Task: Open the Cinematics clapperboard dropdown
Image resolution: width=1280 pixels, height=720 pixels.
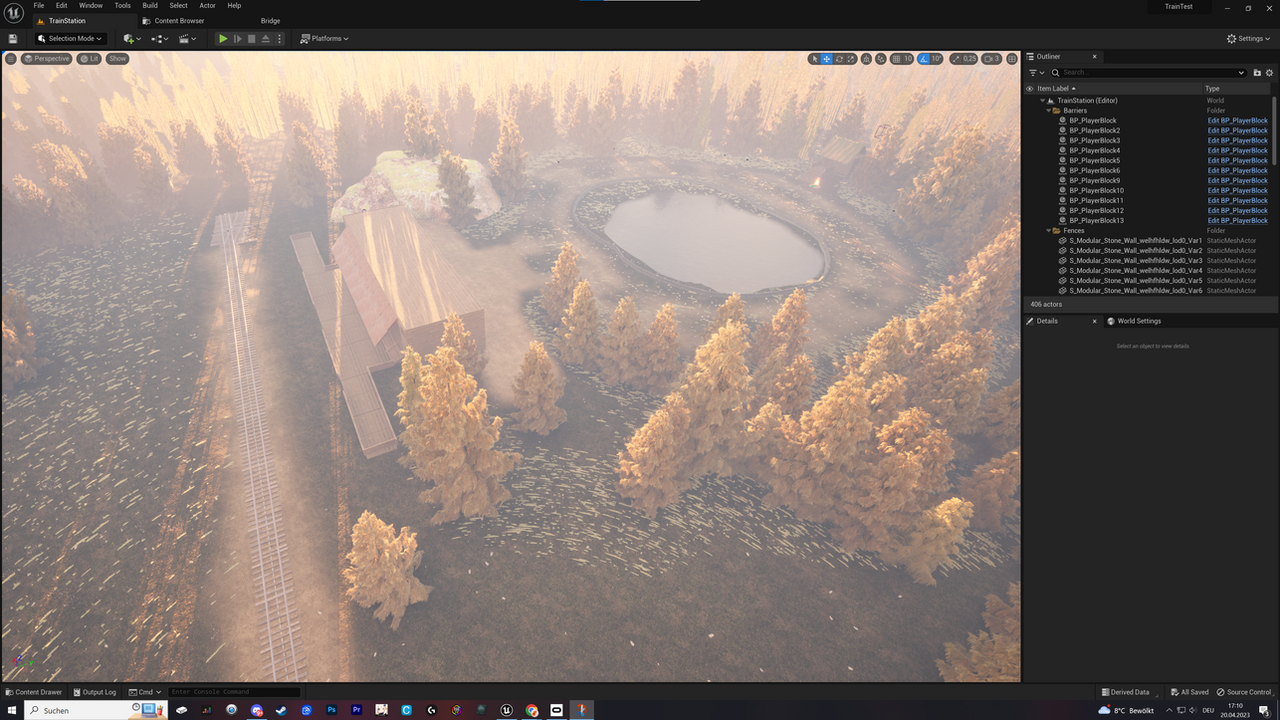Action: point(188,38)
